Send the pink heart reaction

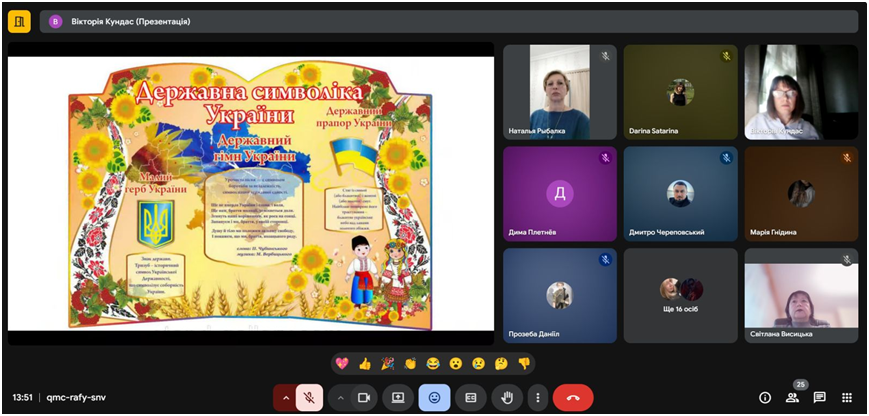coord(342,363)
